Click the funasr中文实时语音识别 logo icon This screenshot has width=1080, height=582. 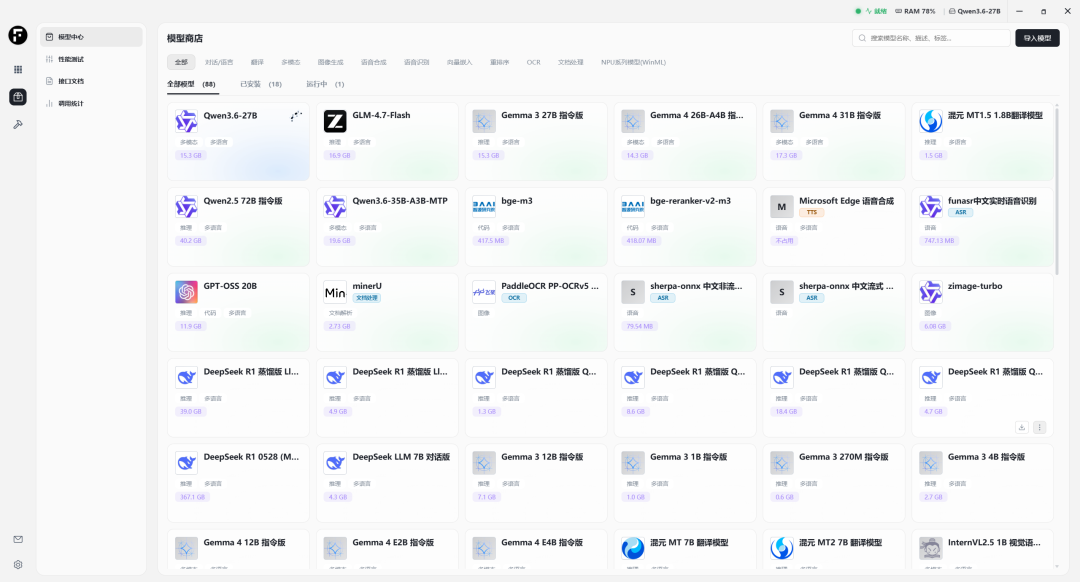931,207
